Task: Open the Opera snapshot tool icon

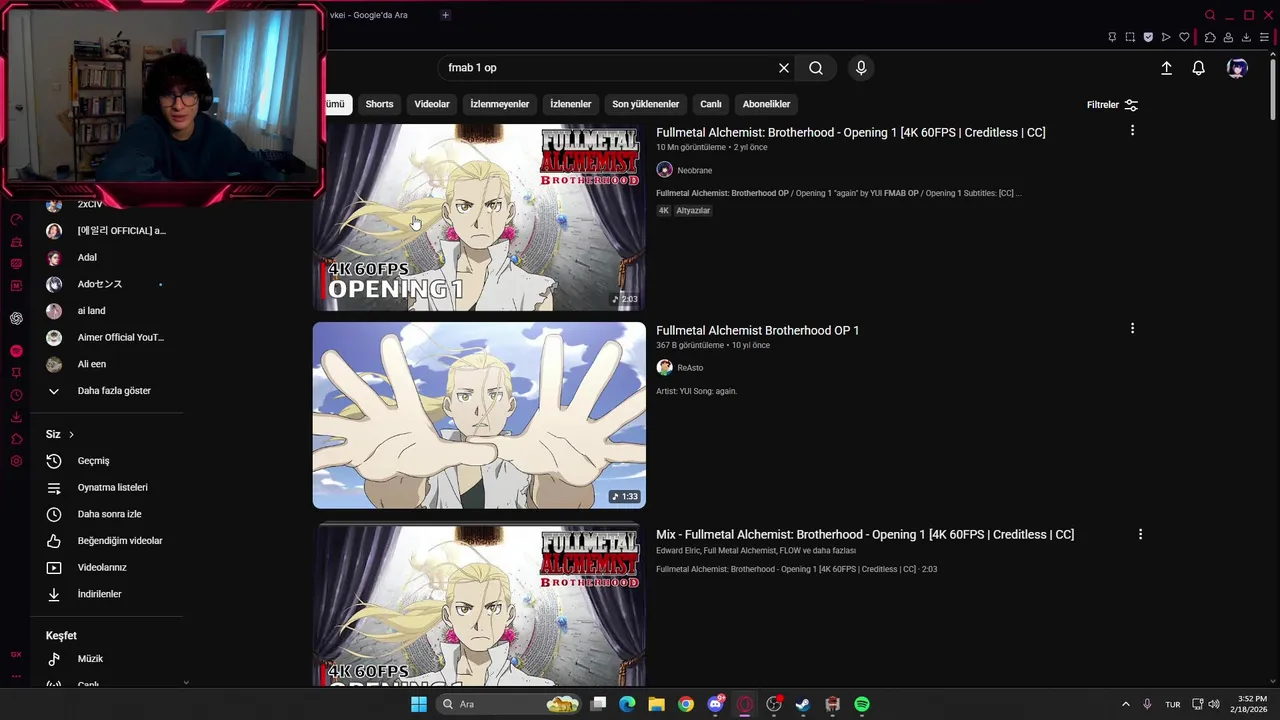Action: coord(1130,37)
